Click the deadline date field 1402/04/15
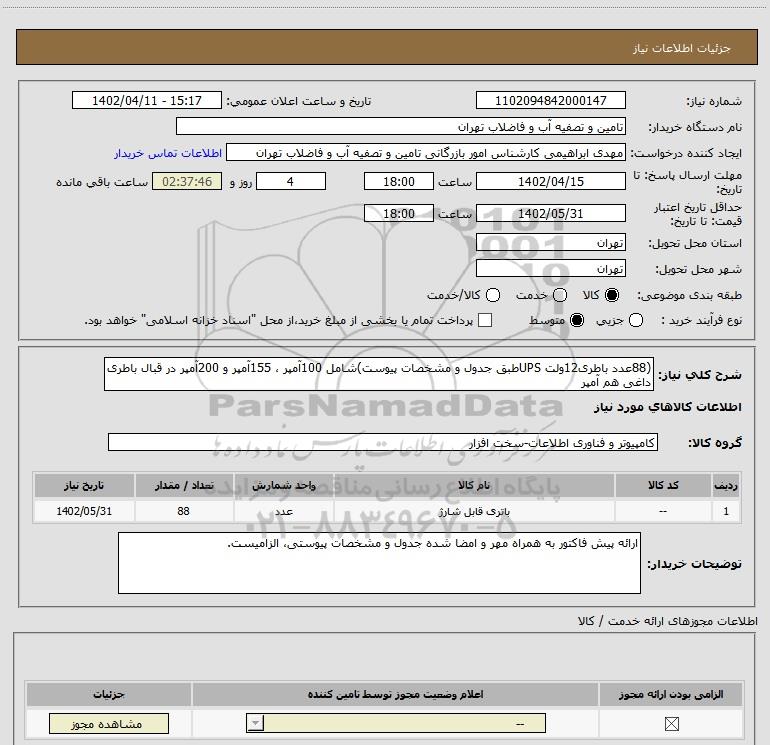This screenshot has height=745, width=770. [550, 181]
